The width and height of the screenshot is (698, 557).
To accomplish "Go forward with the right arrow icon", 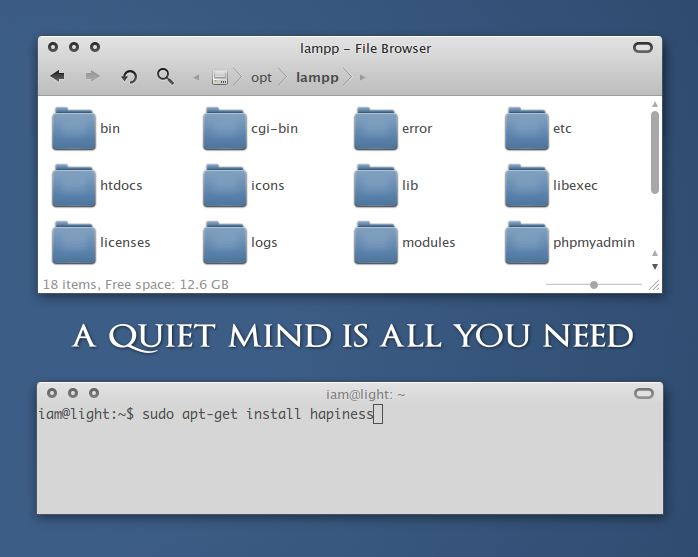I will (x=92, y=76).
